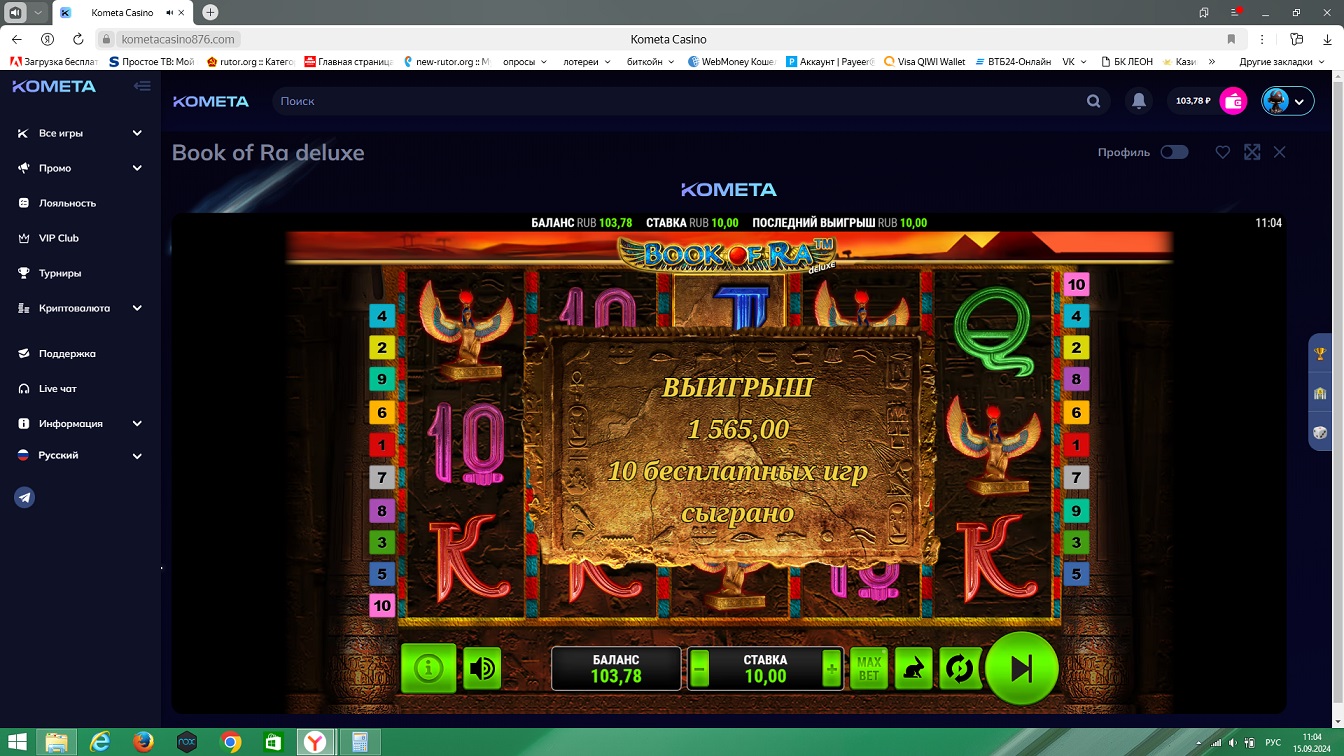Open the БК ЛЕОН bookmark
Image resolution: width=1344 pixels, height=756 pixels.
pos(1125,61)
